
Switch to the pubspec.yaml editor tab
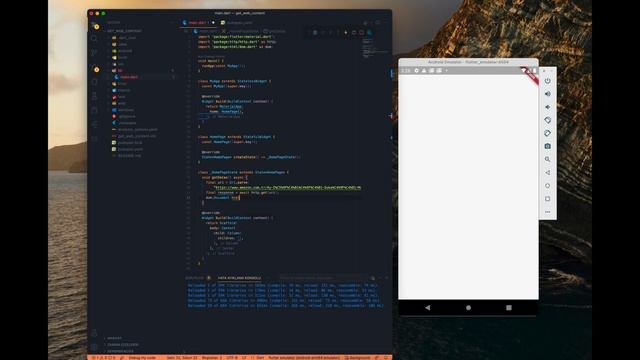237,23
